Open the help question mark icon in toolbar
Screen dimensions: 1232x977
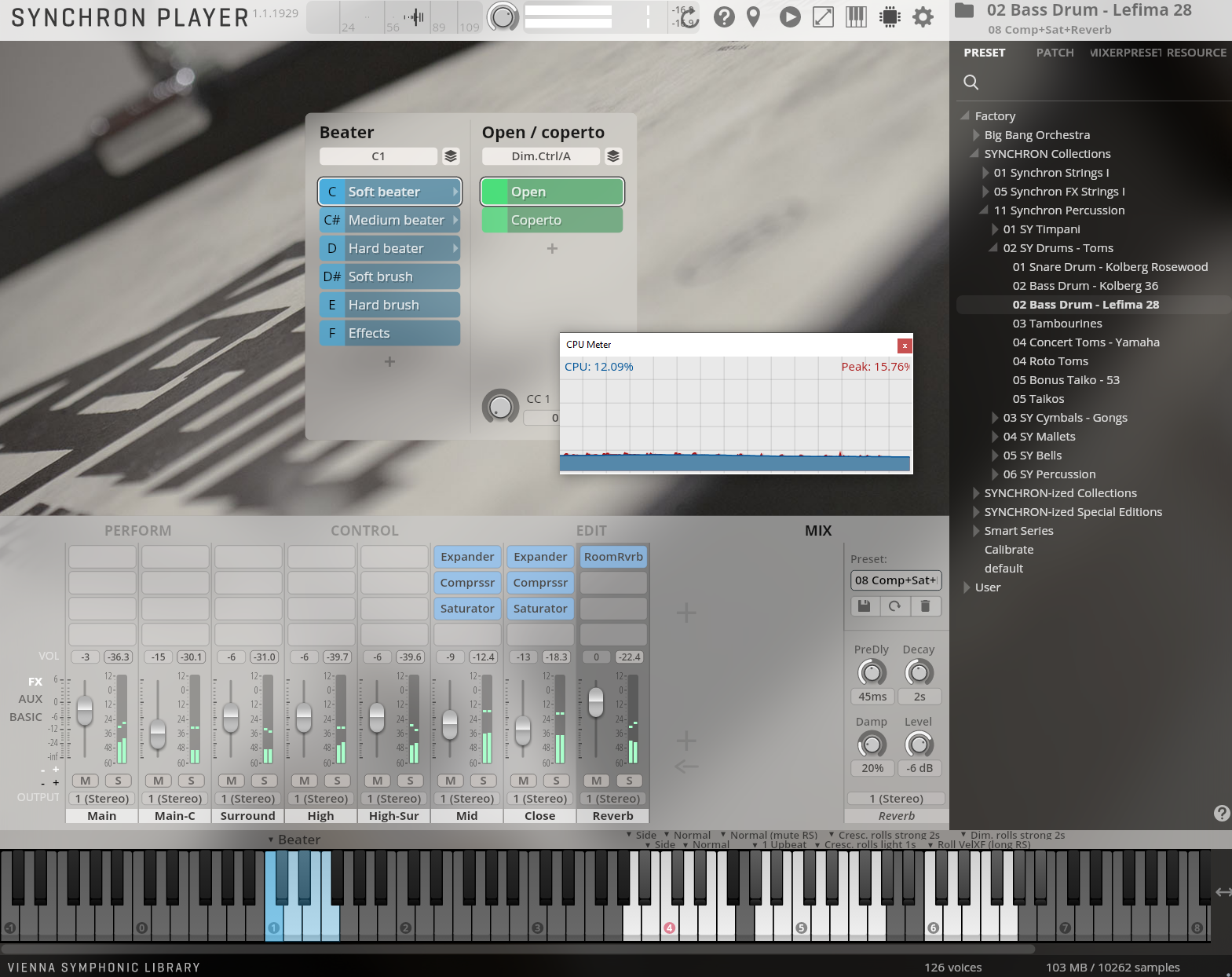click(724, 16)
